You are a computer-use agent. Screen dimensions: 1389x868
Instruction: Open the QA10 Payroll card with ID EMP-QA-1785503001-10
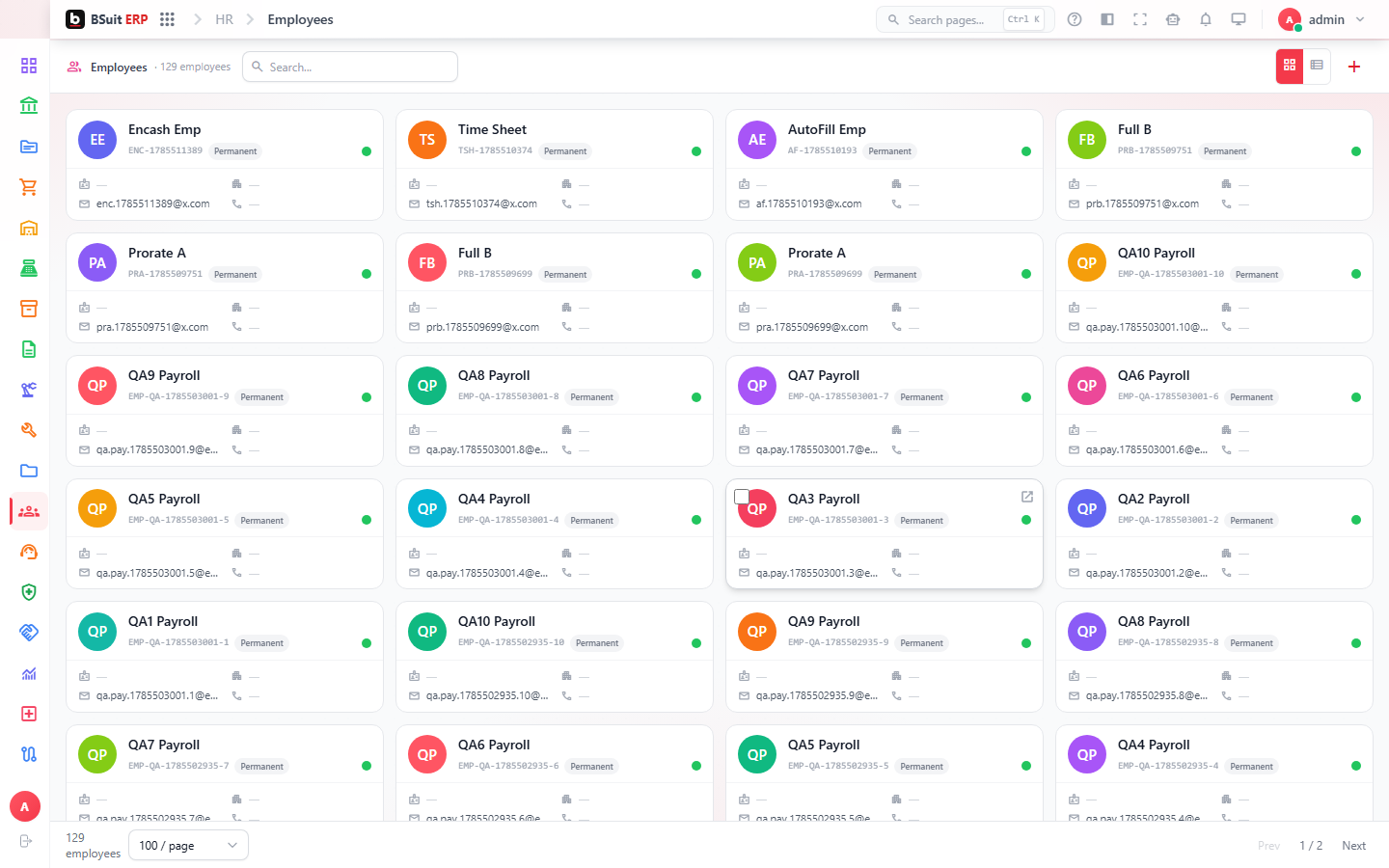(1214, 287)
